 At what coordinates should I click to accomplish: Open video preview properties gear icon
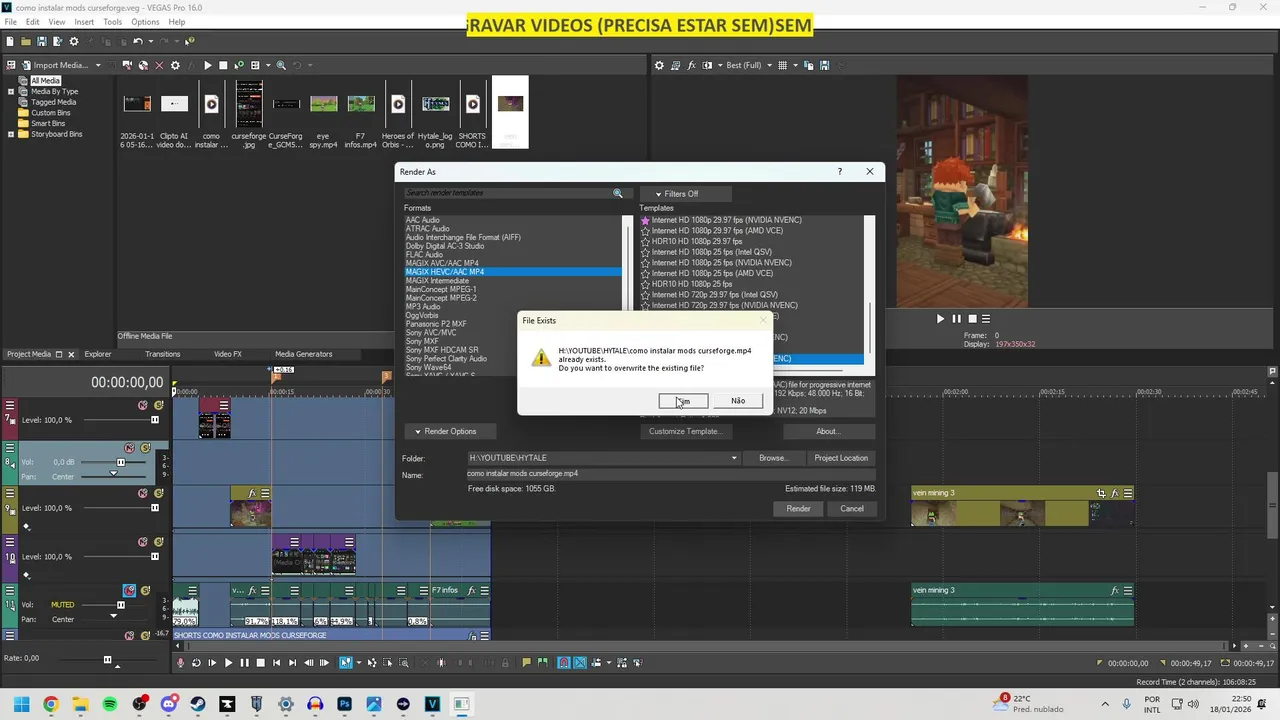[x=659, y=65]
